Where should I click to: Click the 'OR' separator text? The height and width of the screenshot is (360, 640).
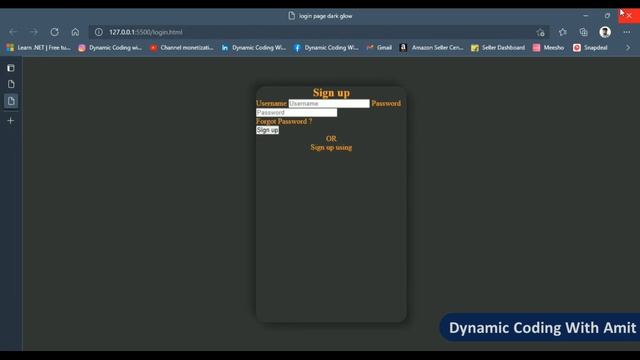[331, 139]
